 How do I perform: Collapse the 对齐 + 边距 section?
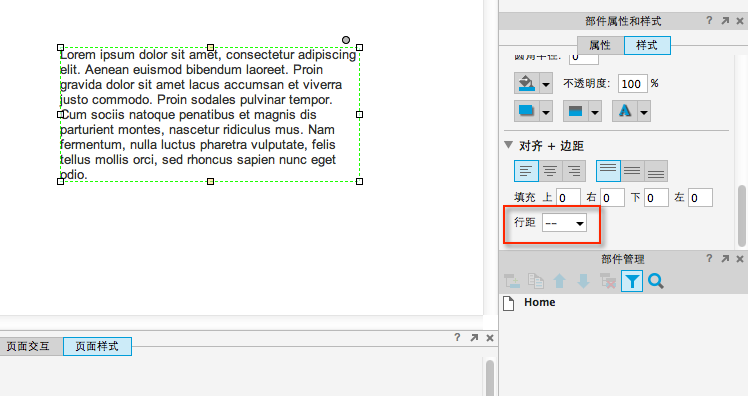click(x=509, y=145)
